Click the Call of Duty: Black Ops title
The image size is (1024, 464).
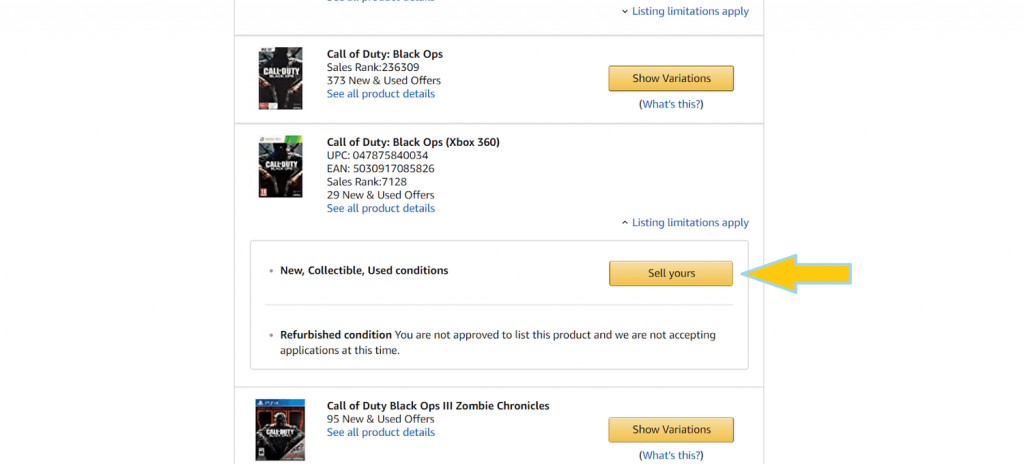click(x=385, y=54)
